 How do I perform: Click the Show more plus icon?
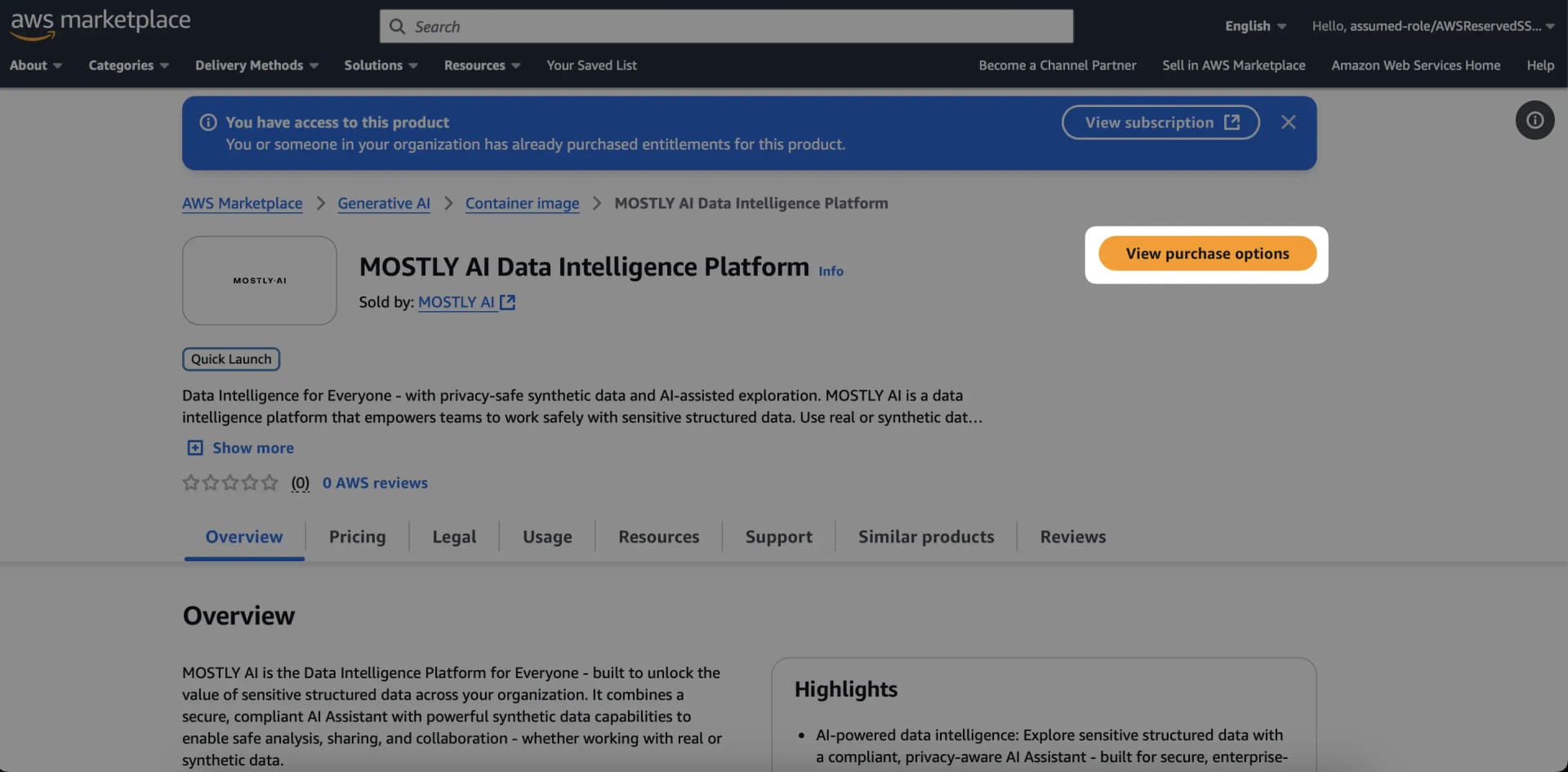click(x=195, y=448)
